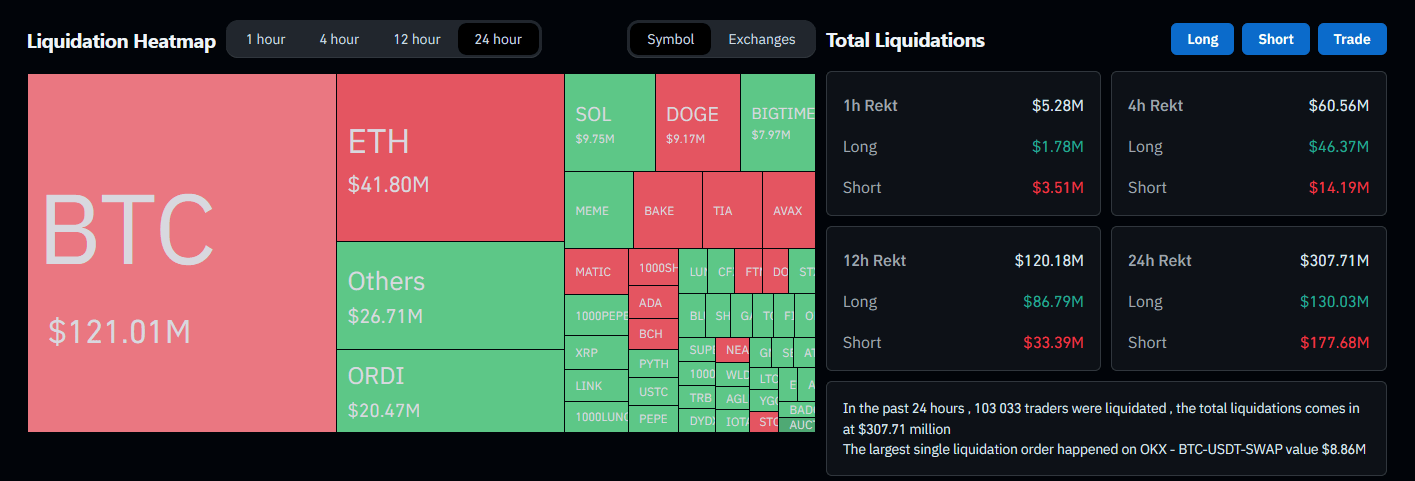Select the ETH $41.80M heatmap tile
This screenshot has height=481, width=1415.
450,157
